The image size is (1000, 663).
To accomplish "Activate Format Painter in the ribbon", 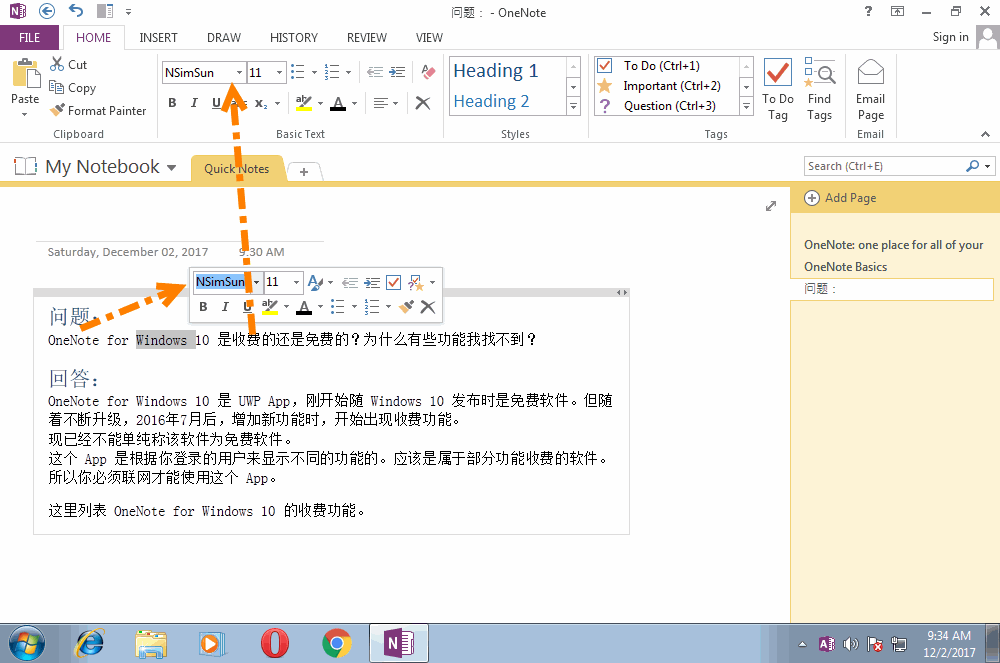I will (98, 110).
